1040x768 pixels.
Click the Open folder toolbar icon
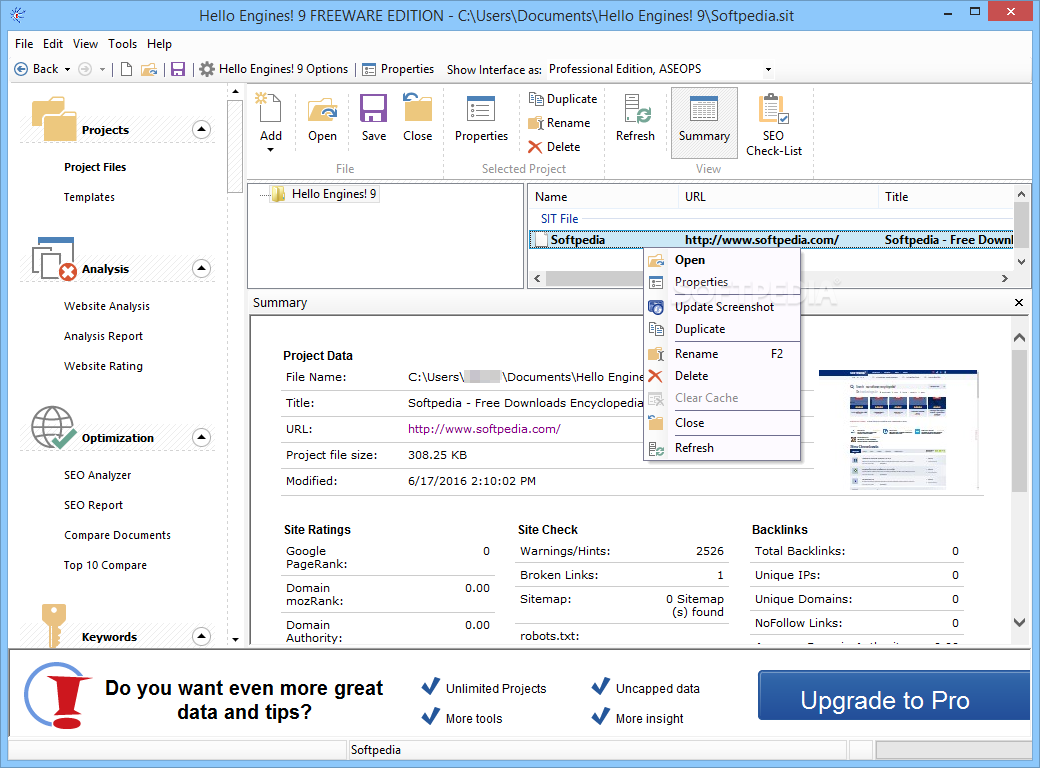pyautogui.click(x=149, y=69)
